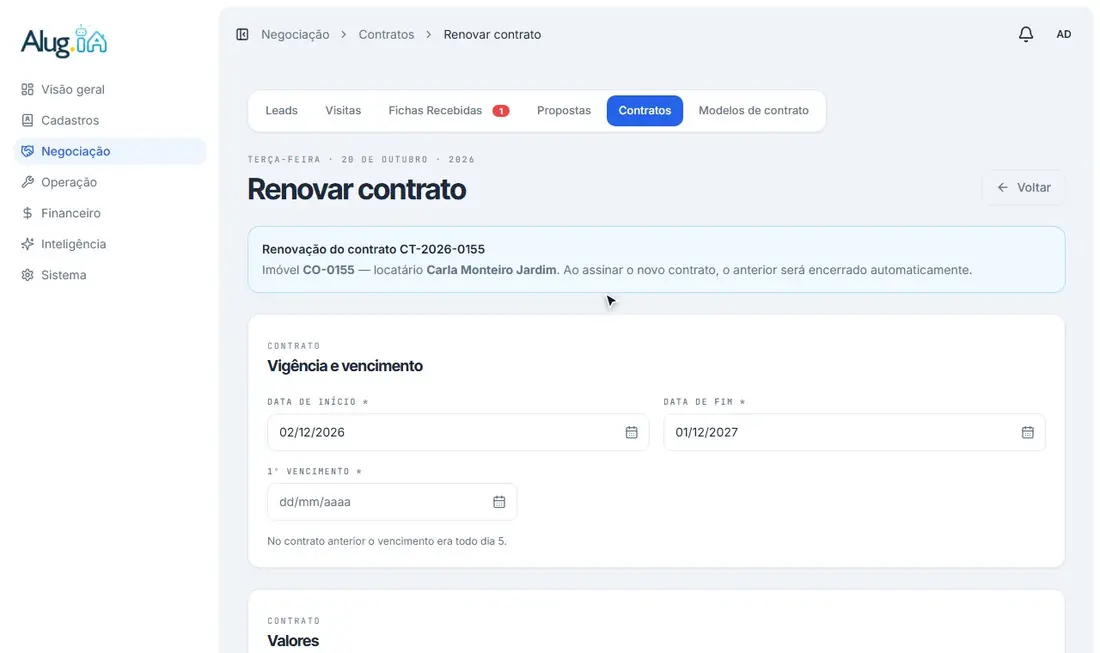This screenshot has height=653, width=1100.
Task: Click the Cadastros contact icon
Action: click(27, 120)
